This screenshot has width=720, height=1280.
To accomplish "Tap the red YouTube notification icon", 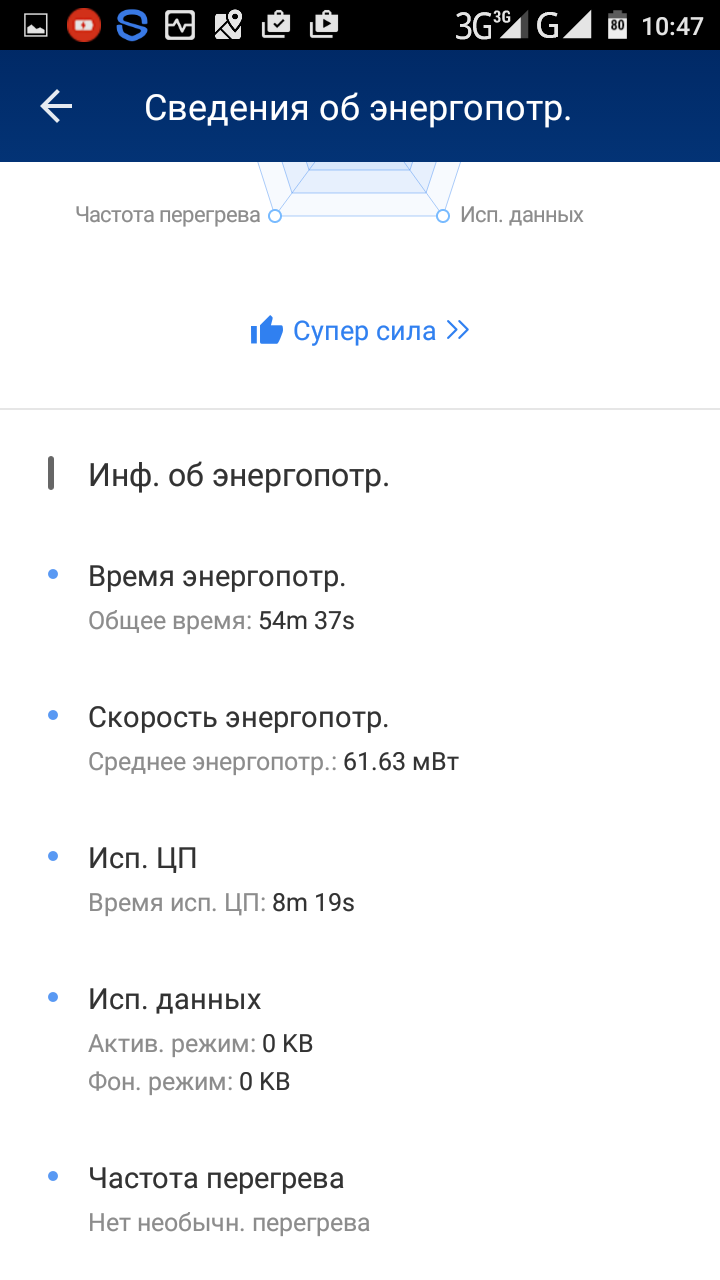I will 84,25.
